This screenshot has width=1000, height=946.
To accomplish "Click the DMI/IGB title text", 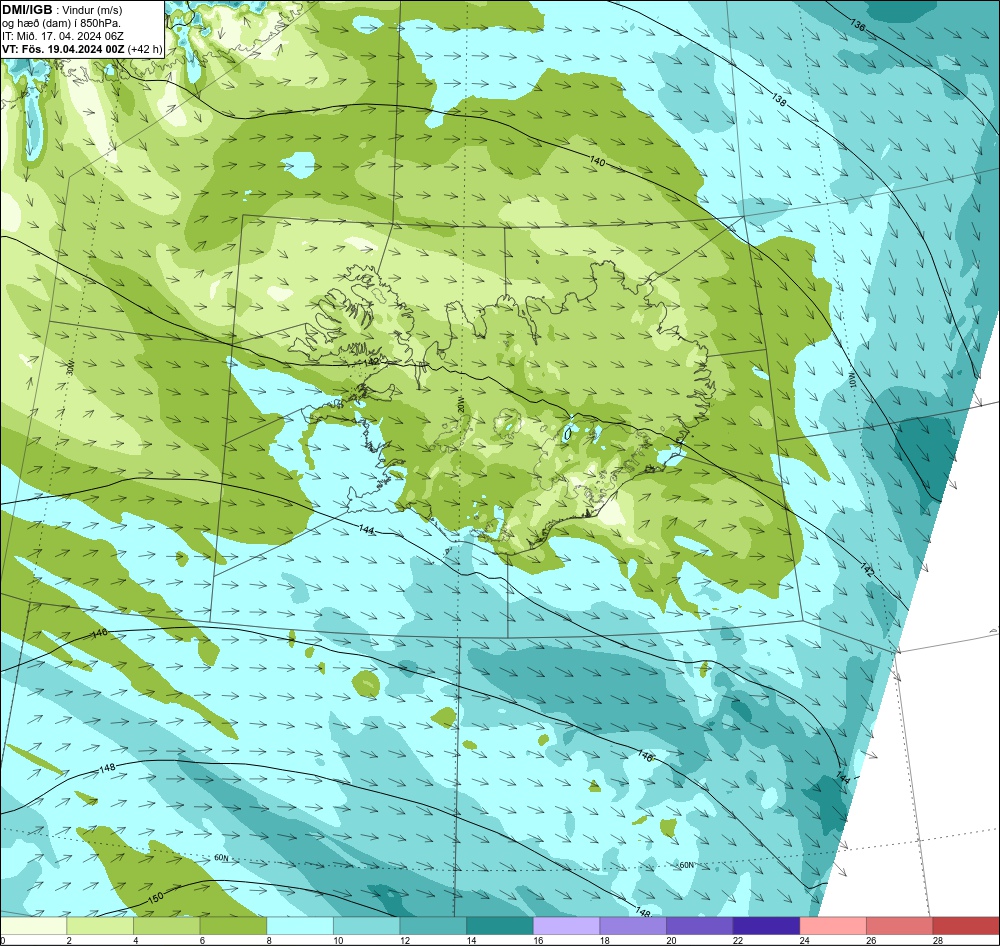I will pyautogui.click(x=27, y=10).
